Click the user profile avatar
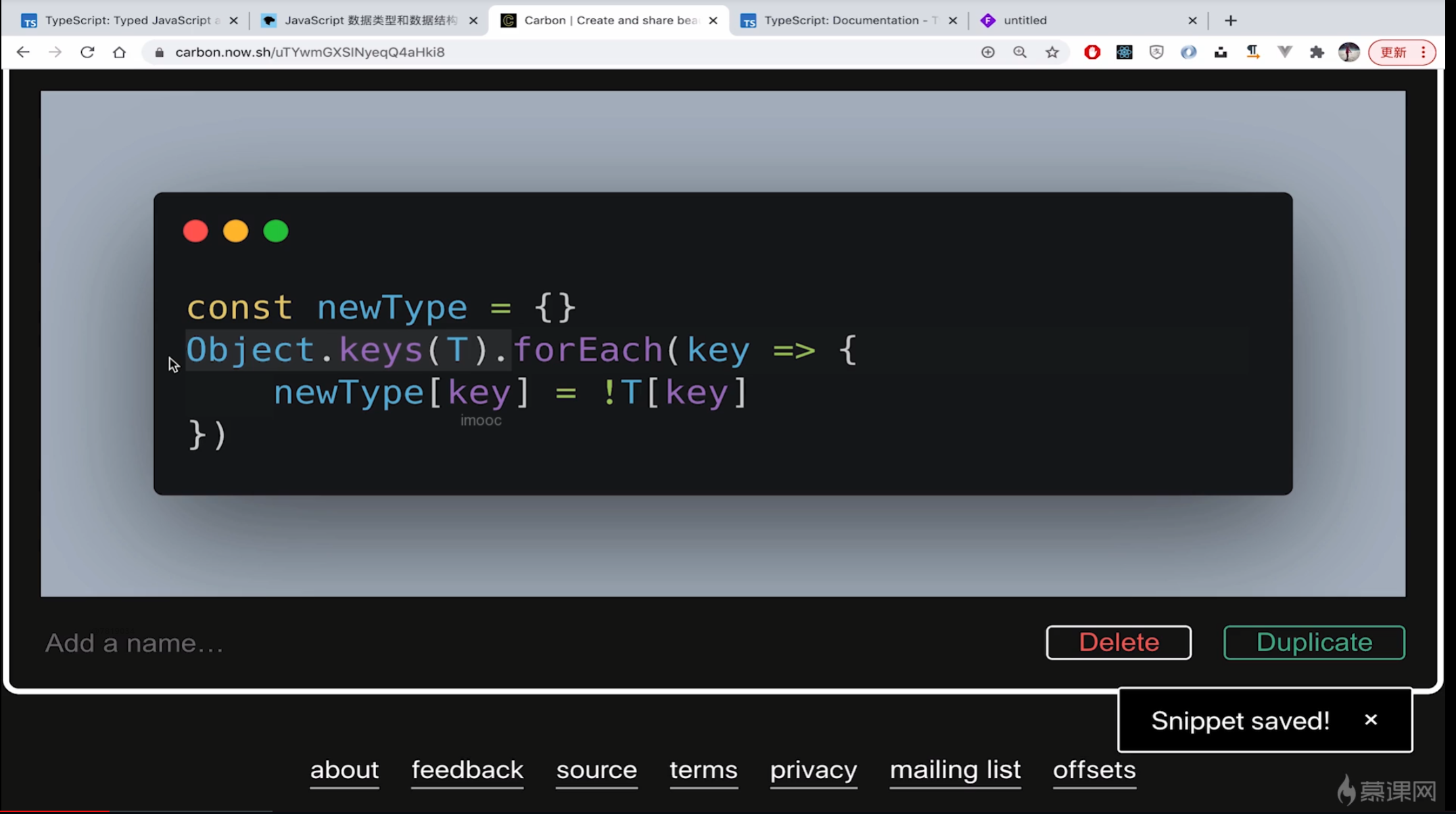 [x=1348, y=52]
